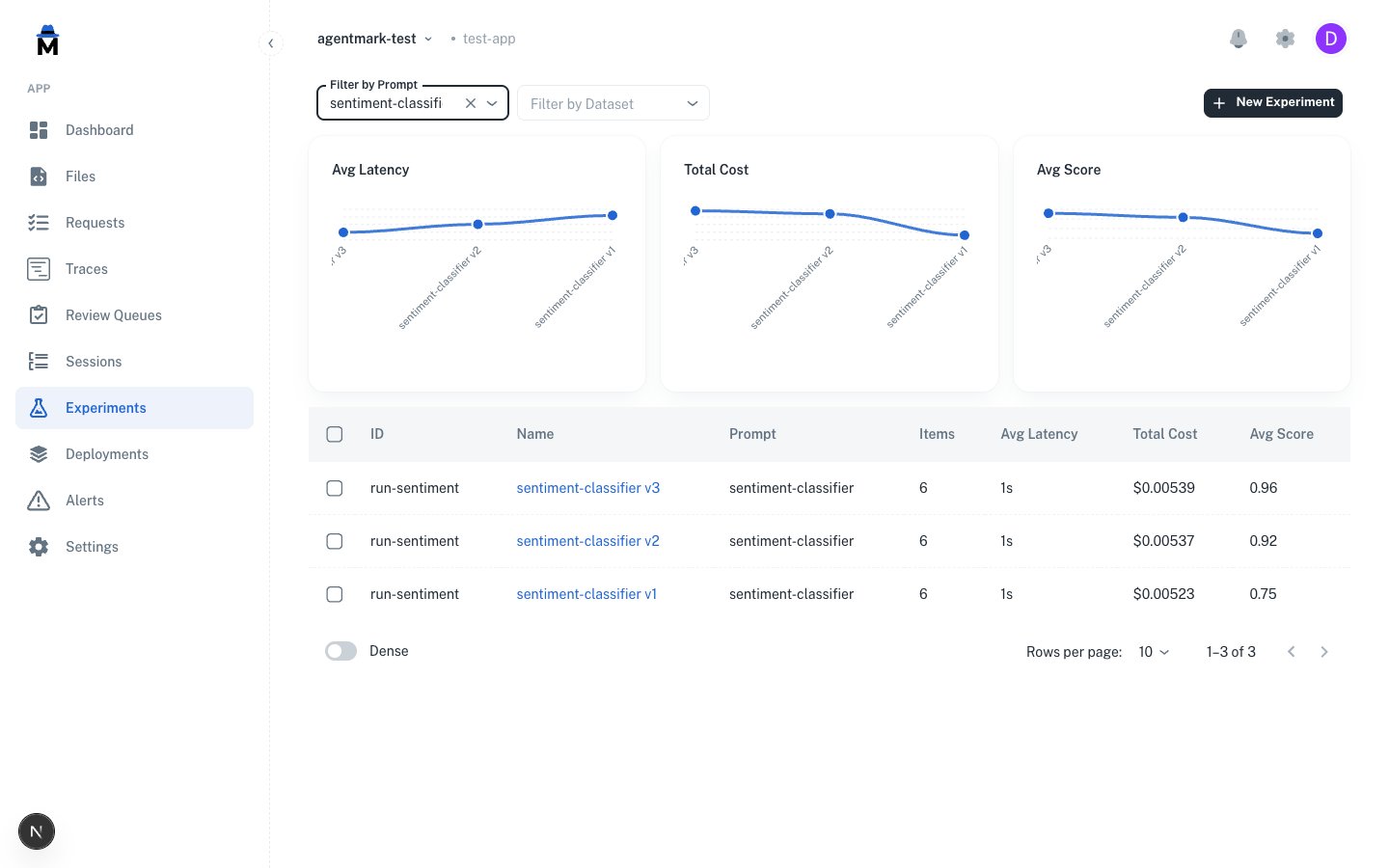This screenshot has height=868, width=1389.
Task: Click the New Experiment button
Action: 1273,102
